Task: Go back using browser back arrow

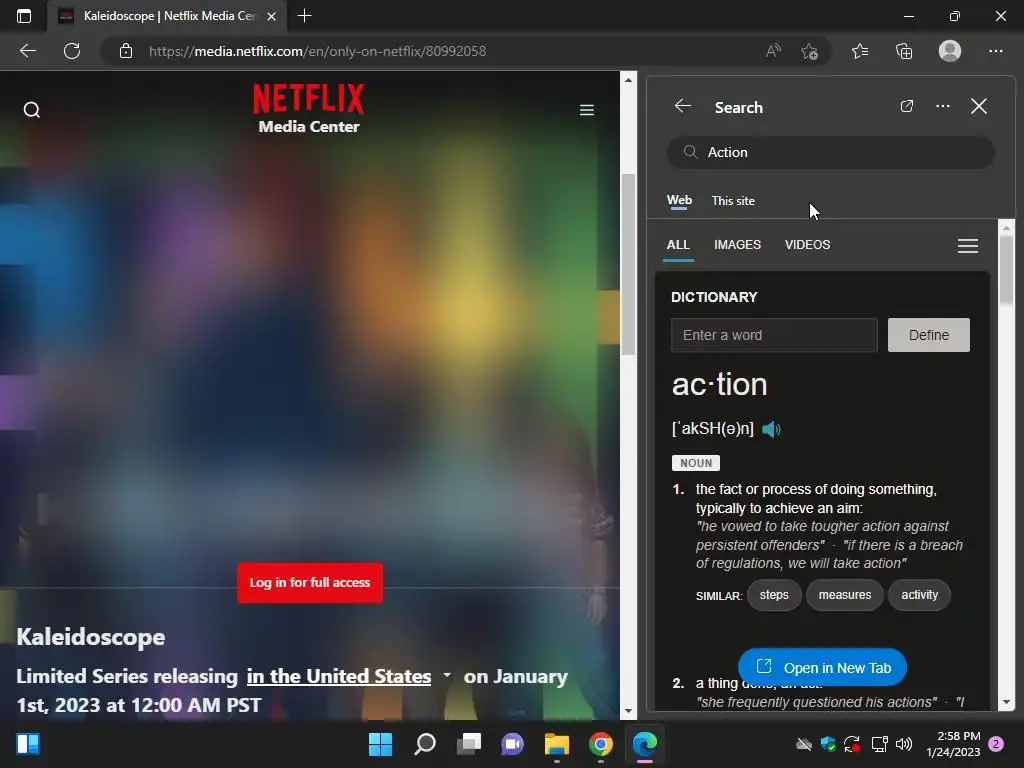Action: pos(27,51)
